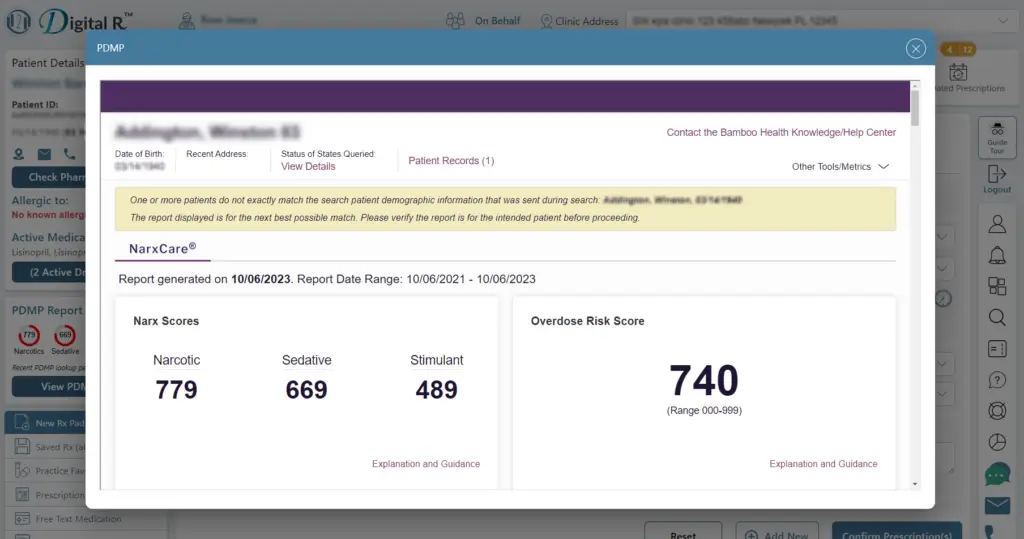Click the Reset button
Image resolution: width=1024 pixels, height=539 pixels.
click(683, 531)
